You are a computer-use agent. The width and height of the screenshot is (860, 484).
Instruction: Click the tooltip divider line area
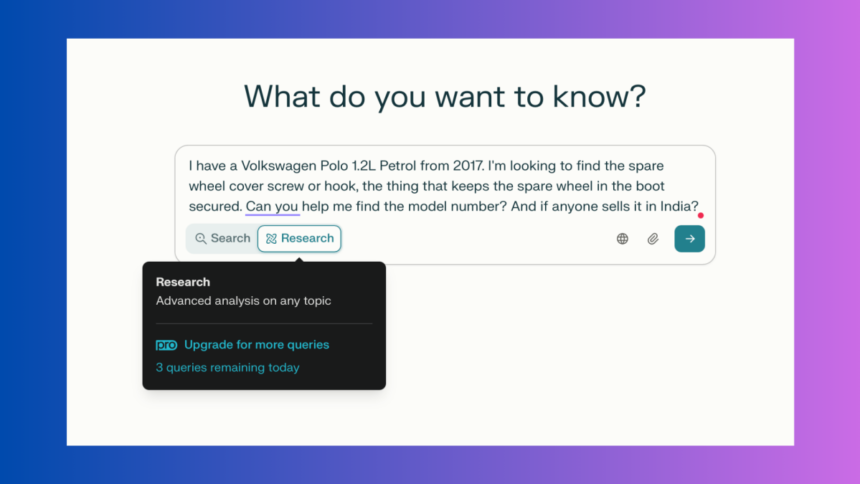click(x=264, y=324)
